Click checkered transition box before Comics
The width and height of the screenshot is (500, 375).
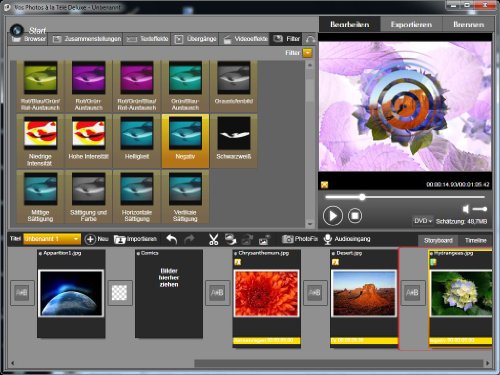119,293
